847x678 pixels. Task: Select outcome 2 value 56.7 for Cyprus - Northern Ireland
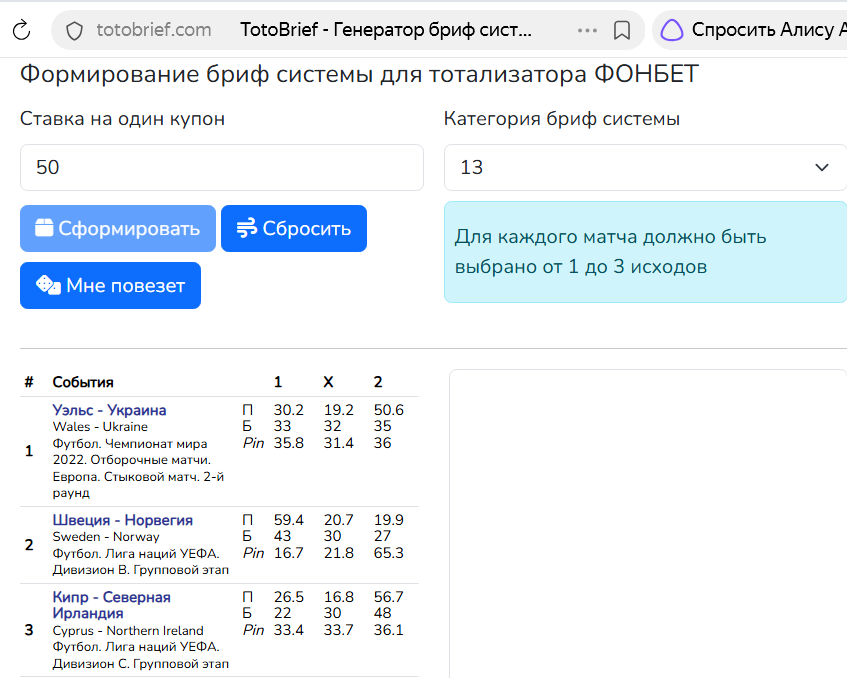389,597
